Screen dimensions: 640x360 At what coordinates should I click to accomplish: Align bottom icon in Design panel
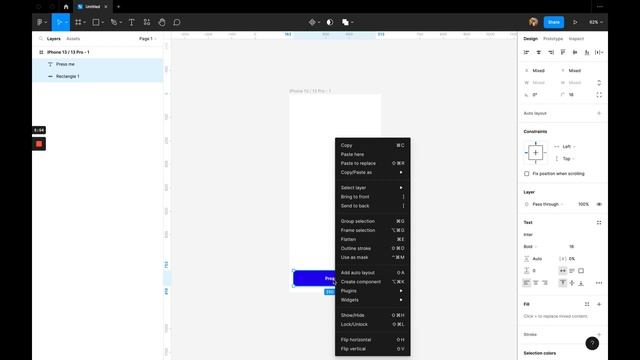click(587, 52)
